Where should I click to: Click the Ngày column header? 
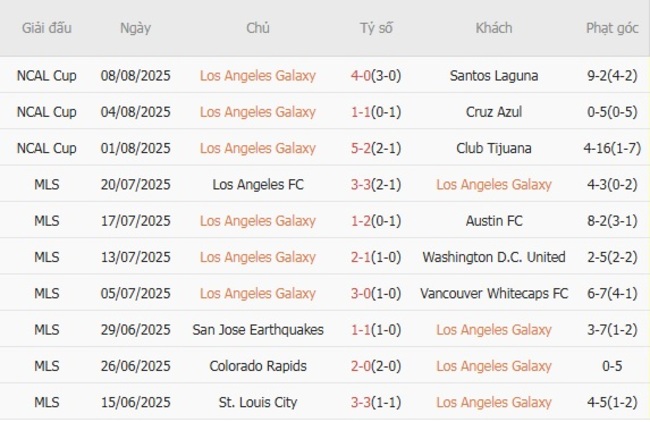coord(136,28)
